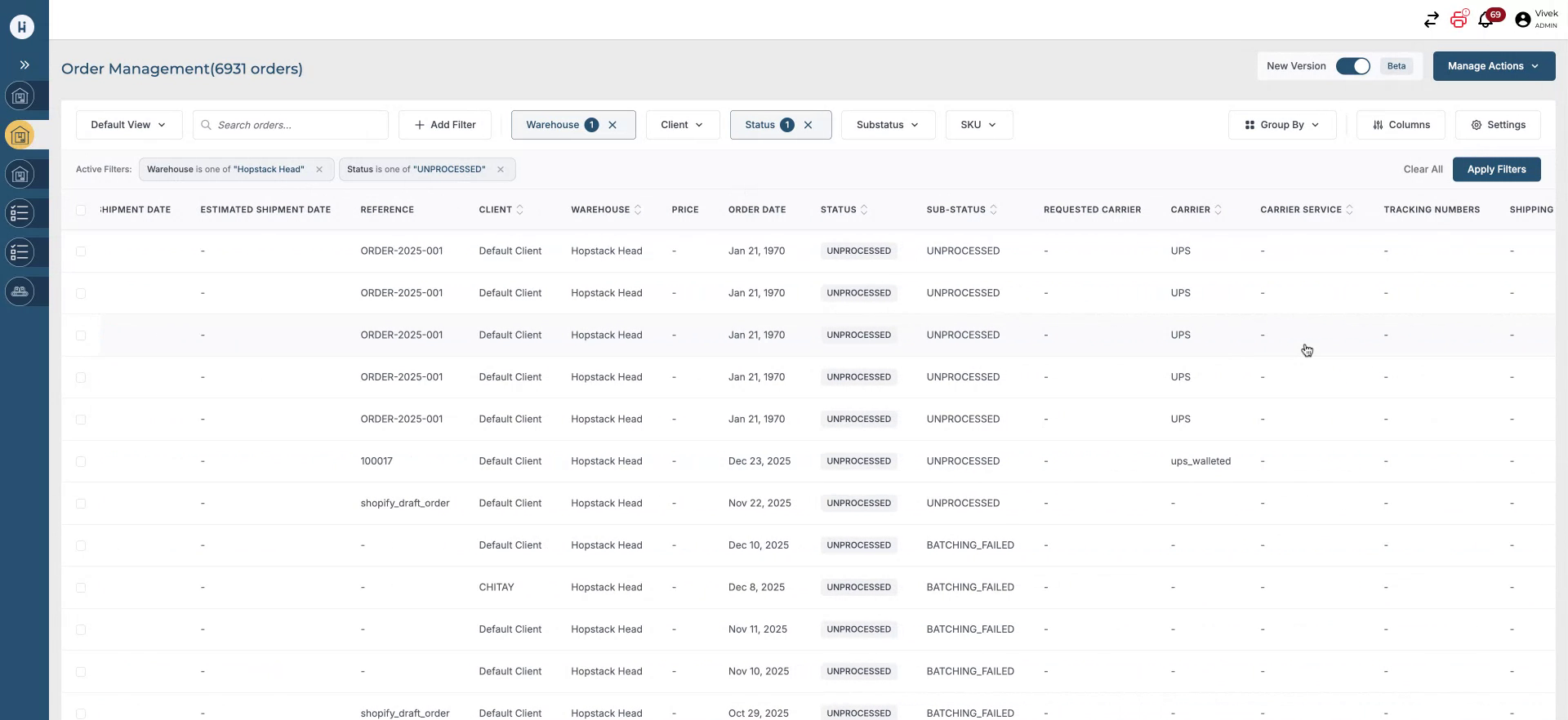The image size is (1568, 720).
Task: Expand the left sidebar with double-chevron icon
Action: click(24, 65)
